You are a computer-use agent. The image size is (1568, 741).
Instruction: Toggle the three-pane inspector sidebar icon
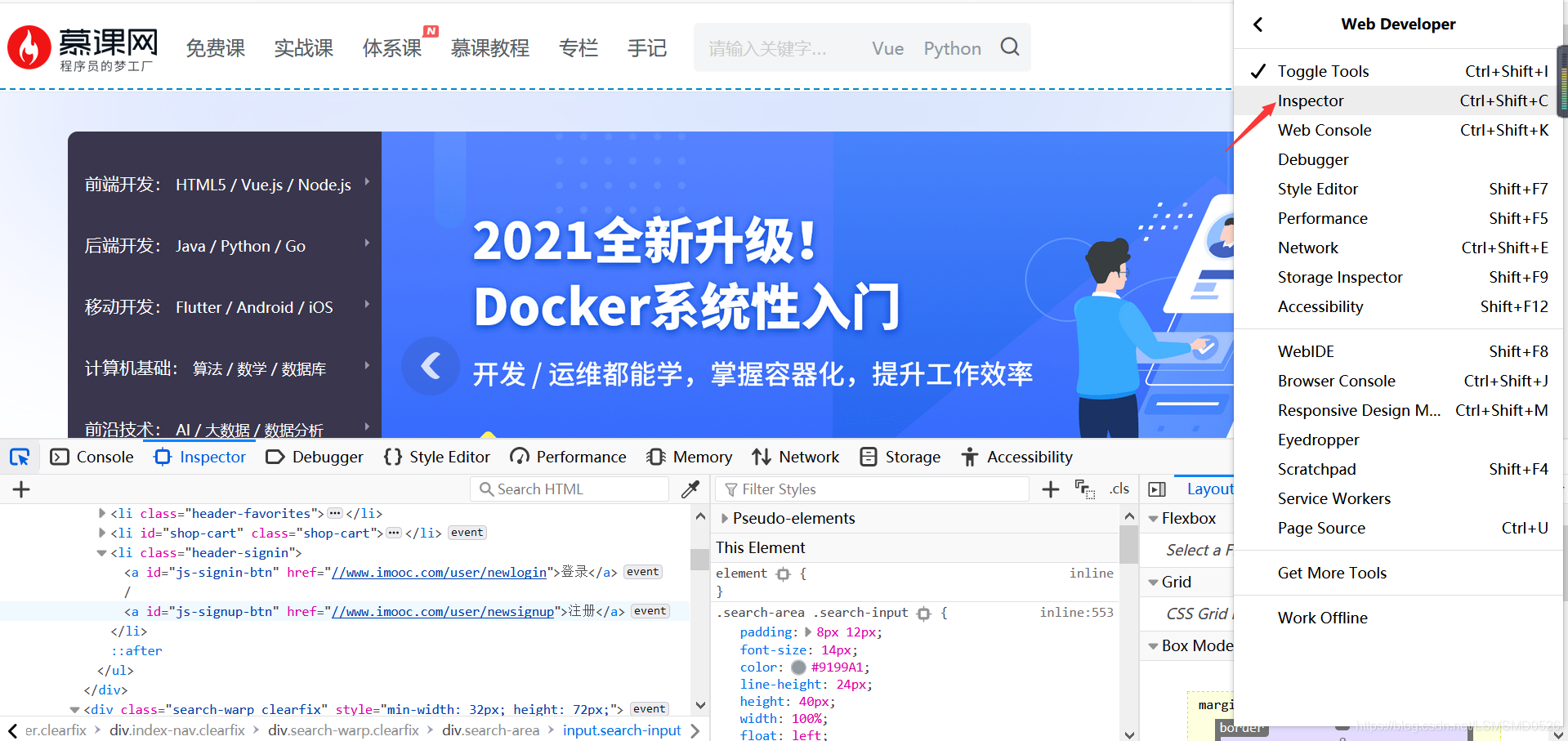1157,489
